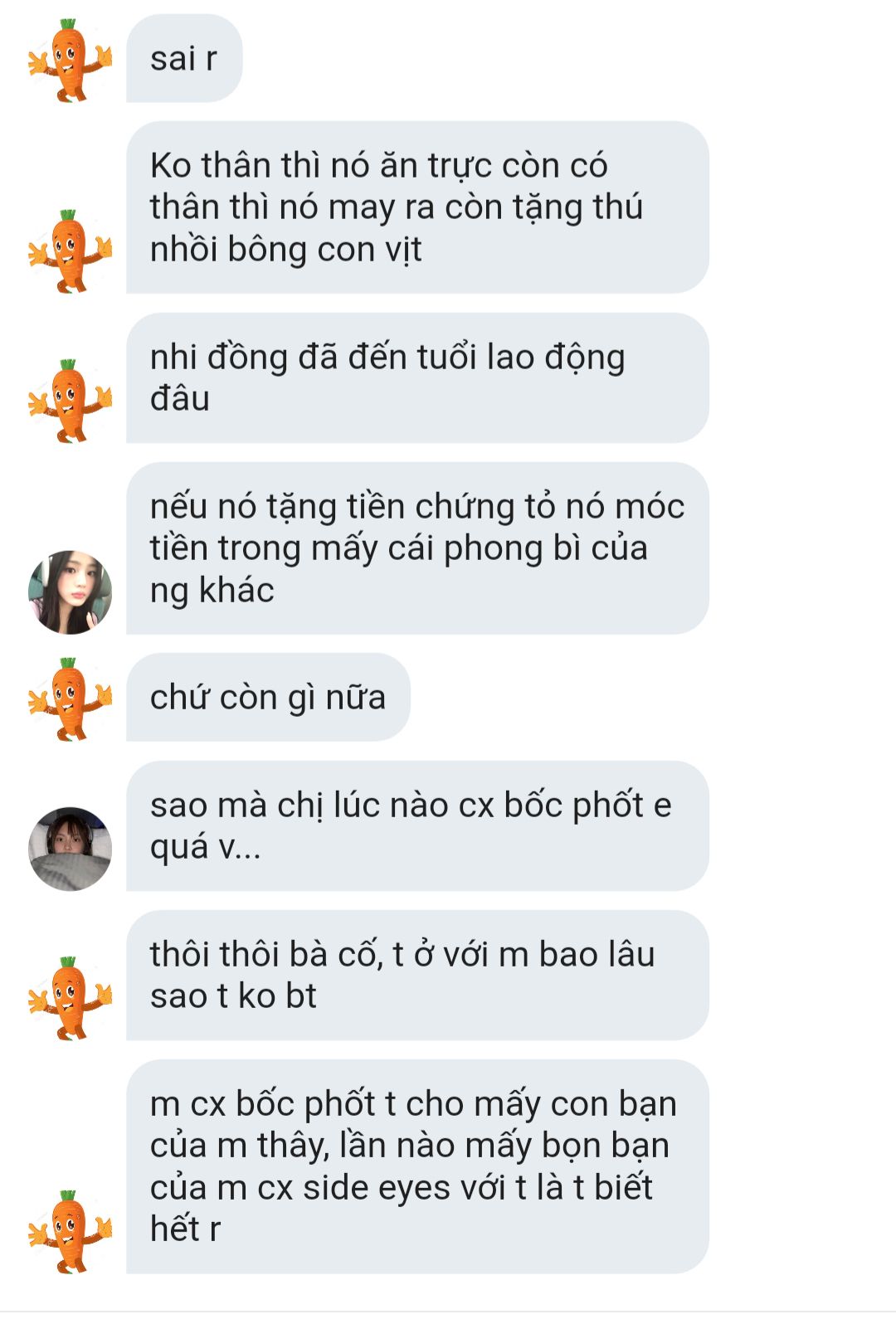Tap carrot avatar beside 'sai r' message
The width and height of the screenshot is (896, 1324).
coord(70,60)
